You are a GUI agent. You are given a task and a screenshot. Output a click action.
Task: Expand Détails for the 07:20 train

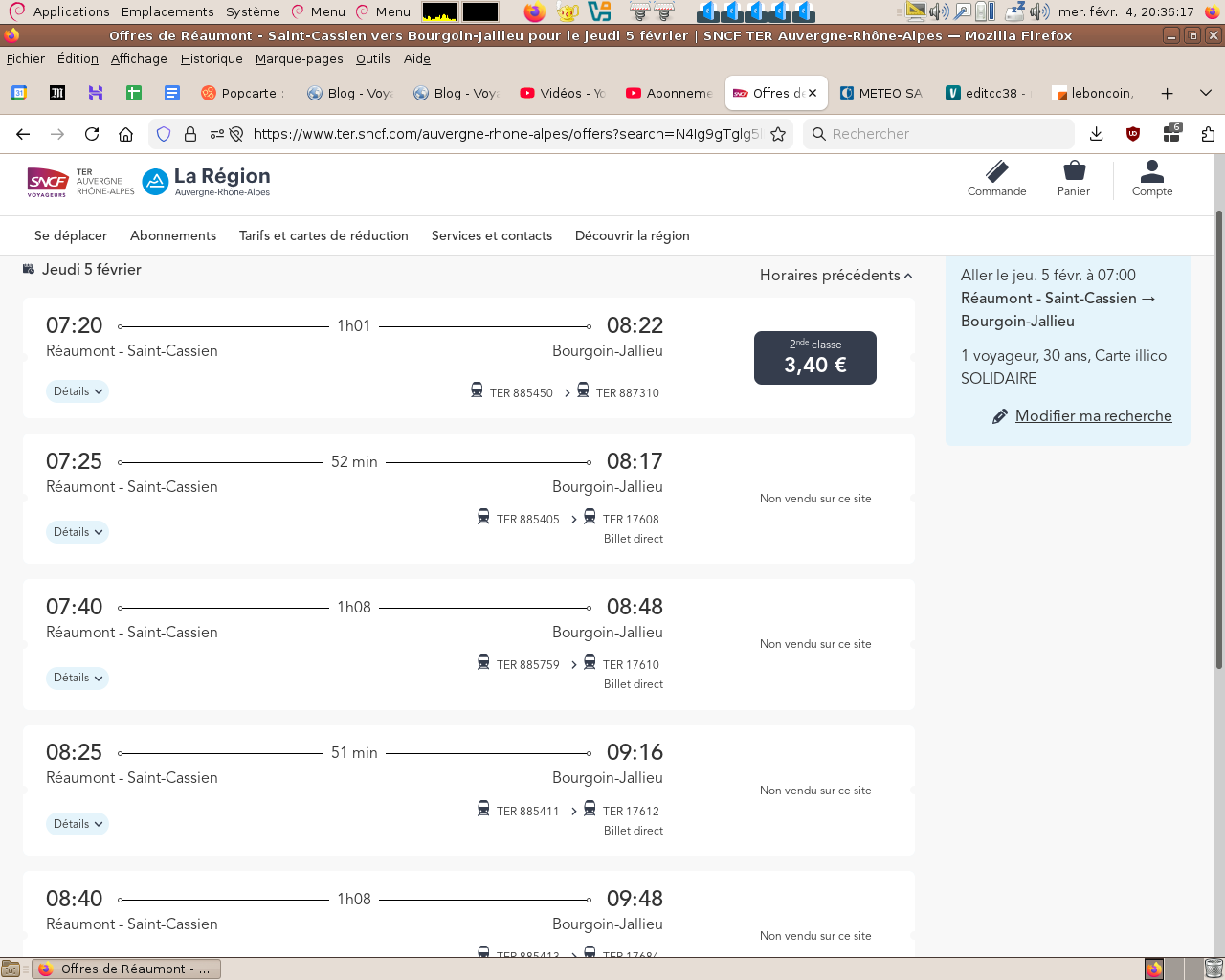[78, 391]
